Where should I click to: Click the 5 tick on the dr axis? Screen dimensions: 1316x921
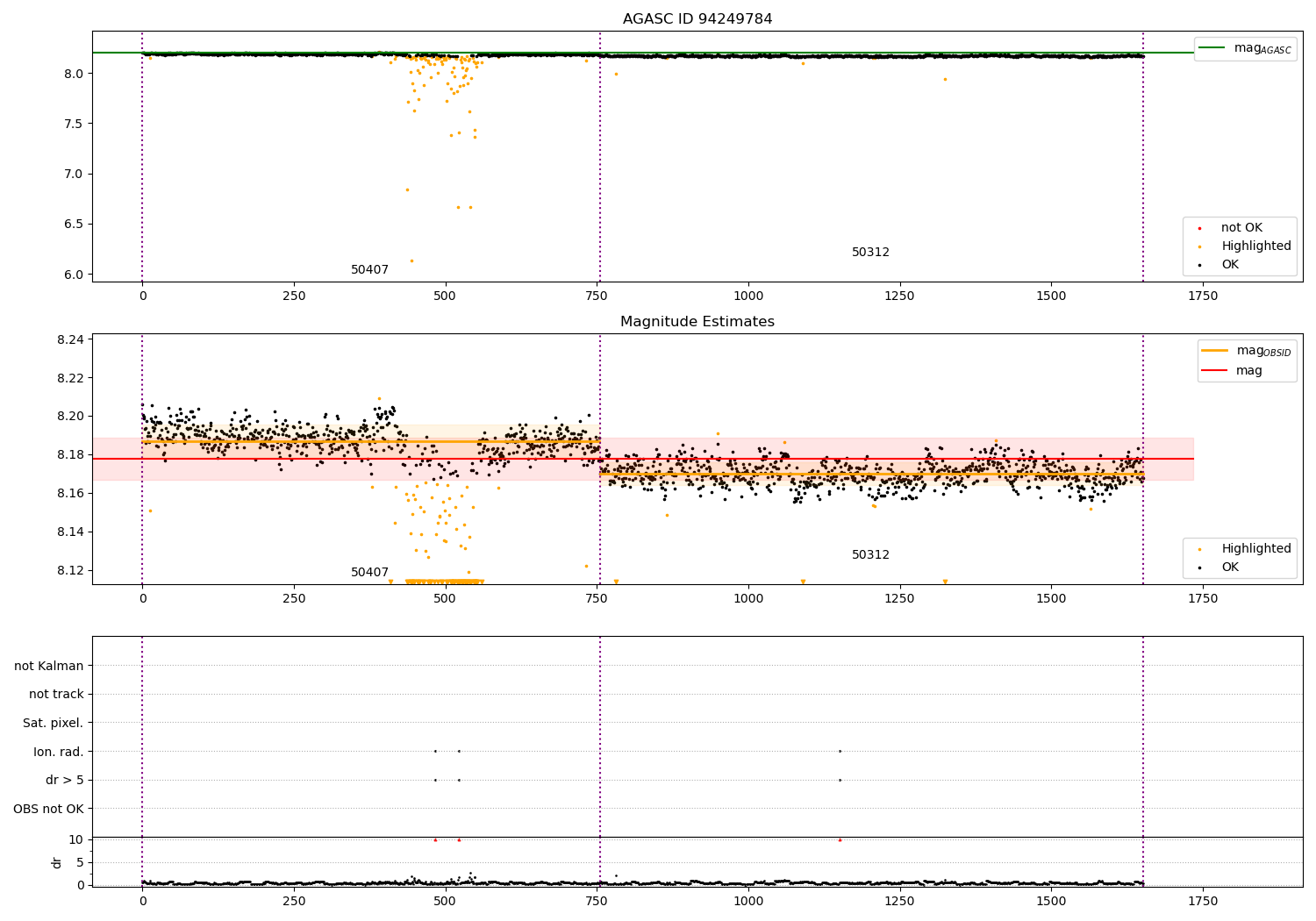point(80,862)
